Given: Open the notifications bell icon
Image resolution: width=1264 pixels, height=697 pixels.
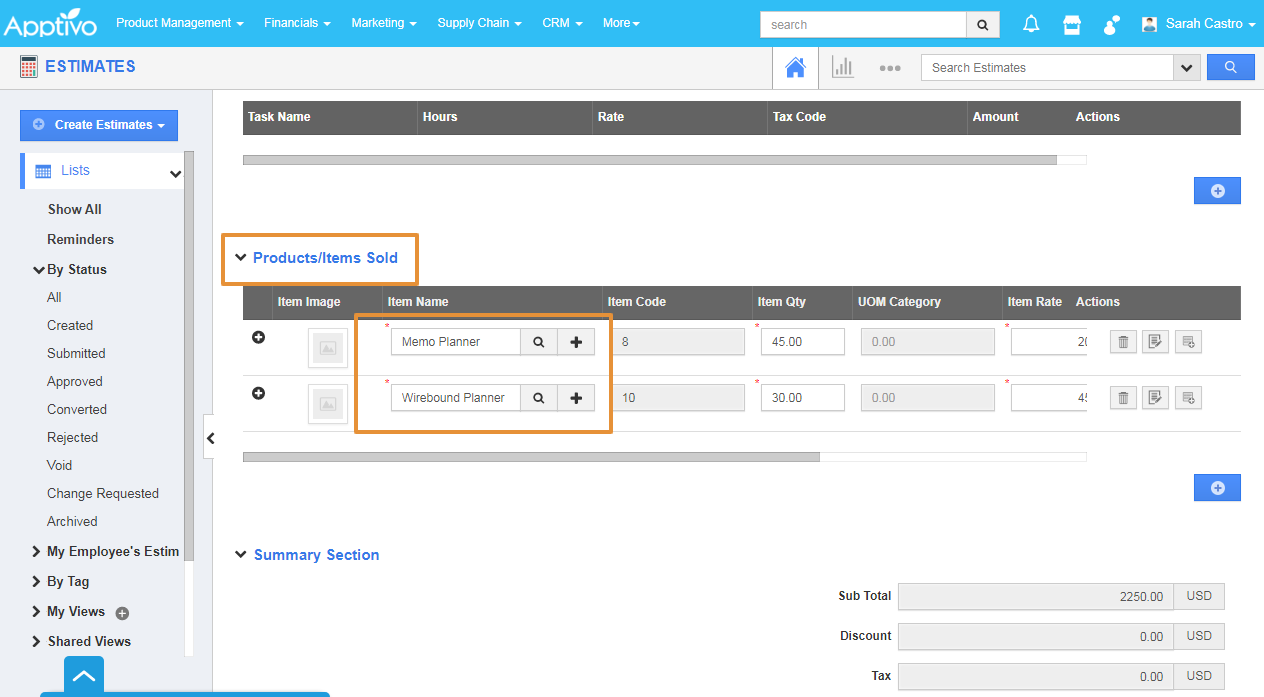Looking at the screenshot, I should click(1031, 24).
